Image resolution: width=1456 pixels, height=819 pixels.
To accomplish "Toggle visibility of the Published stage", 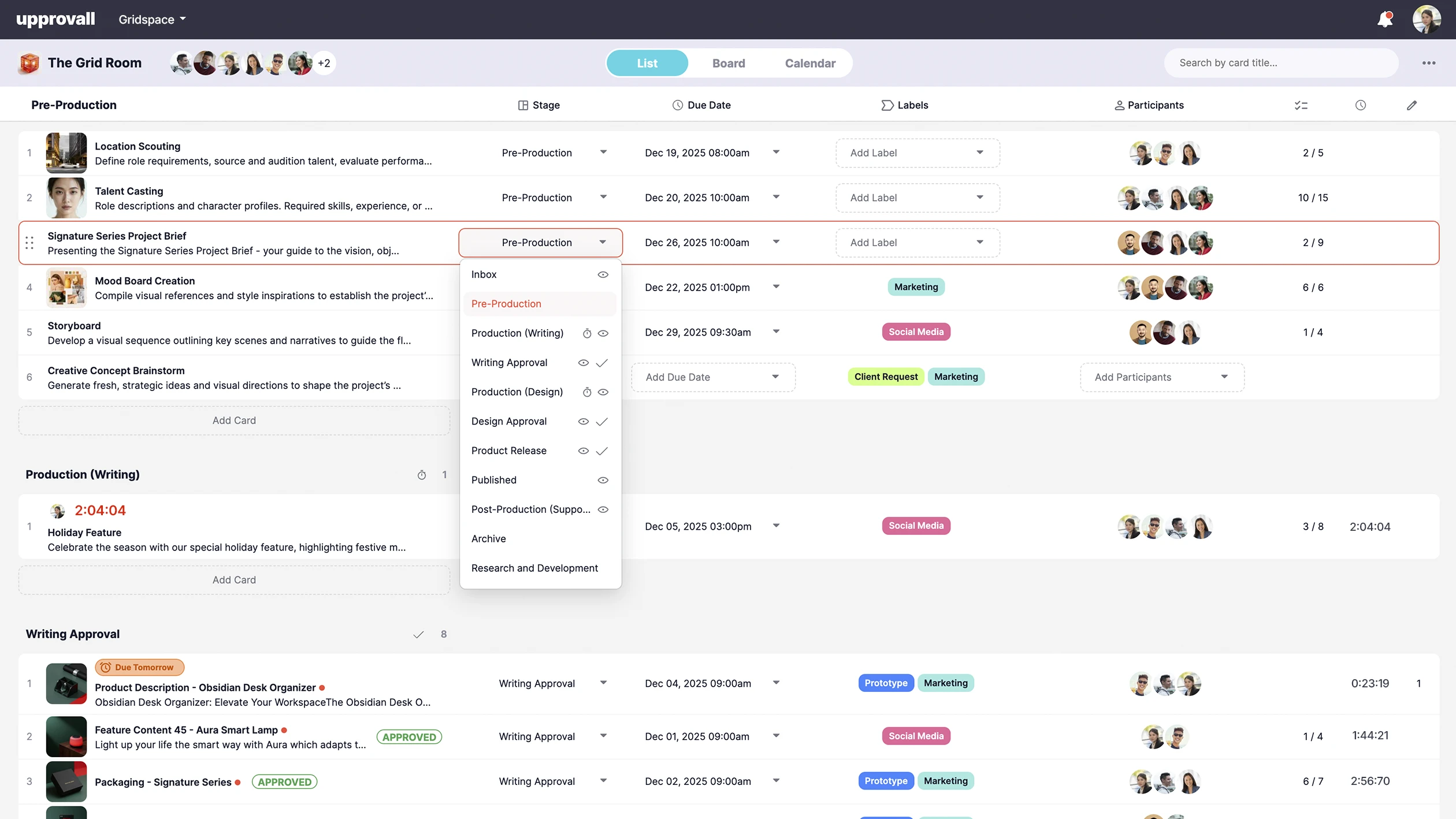I will point(603,480).
